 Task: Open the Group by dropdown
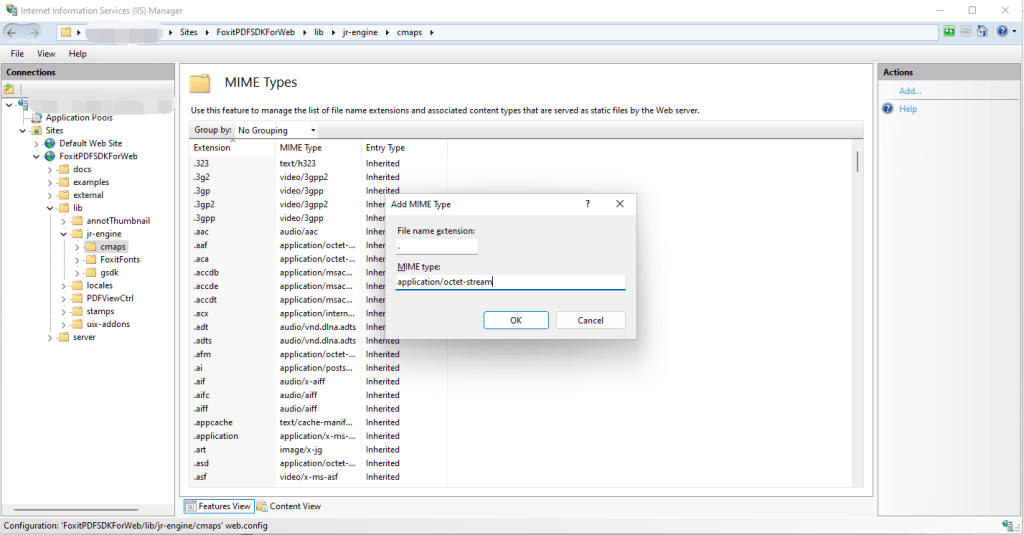tap(276, 130)
